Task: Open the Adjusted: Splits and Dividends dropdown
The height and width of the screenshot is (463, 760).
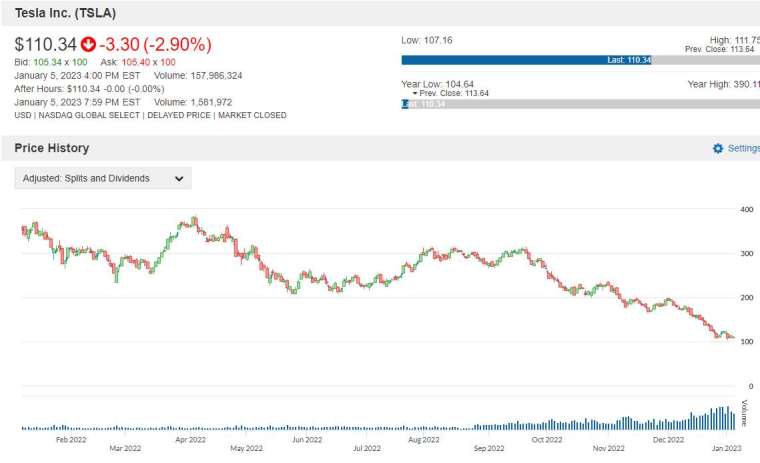Action: pos(103,178)
